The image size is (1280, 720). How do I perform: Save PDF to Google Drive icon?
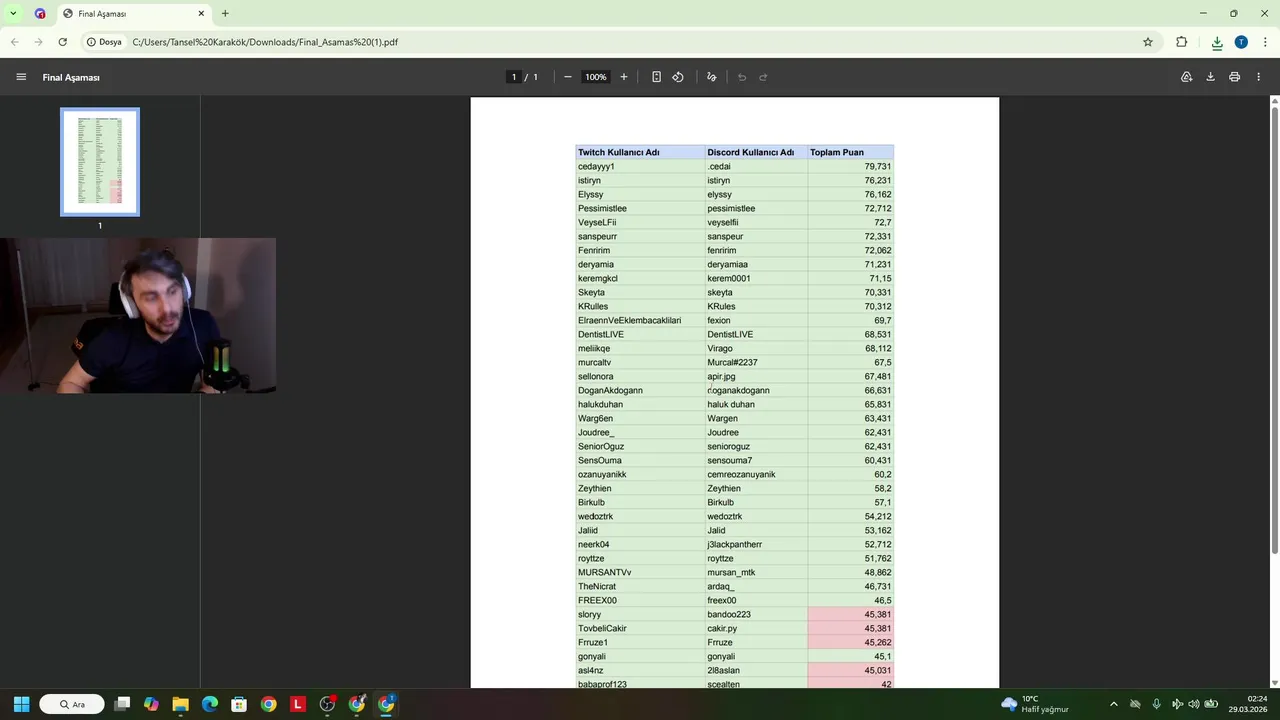pyautogui.click(x=1187, y=77)
